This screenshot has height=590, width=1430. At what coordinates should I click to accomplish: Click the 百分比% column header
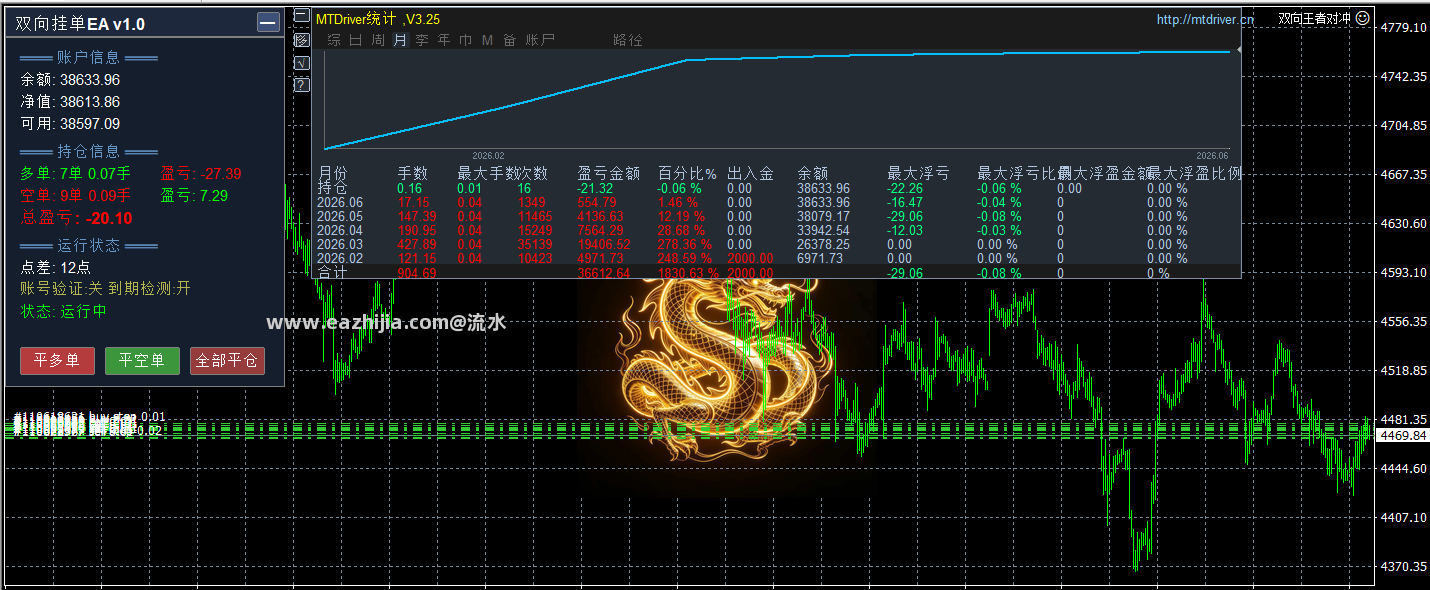tap(687, 173)
